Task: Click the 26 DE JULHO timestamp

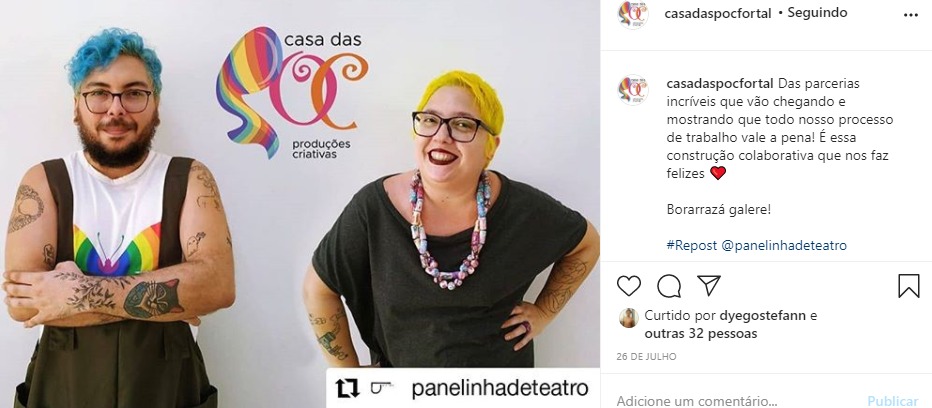Action: coord(647,357)
